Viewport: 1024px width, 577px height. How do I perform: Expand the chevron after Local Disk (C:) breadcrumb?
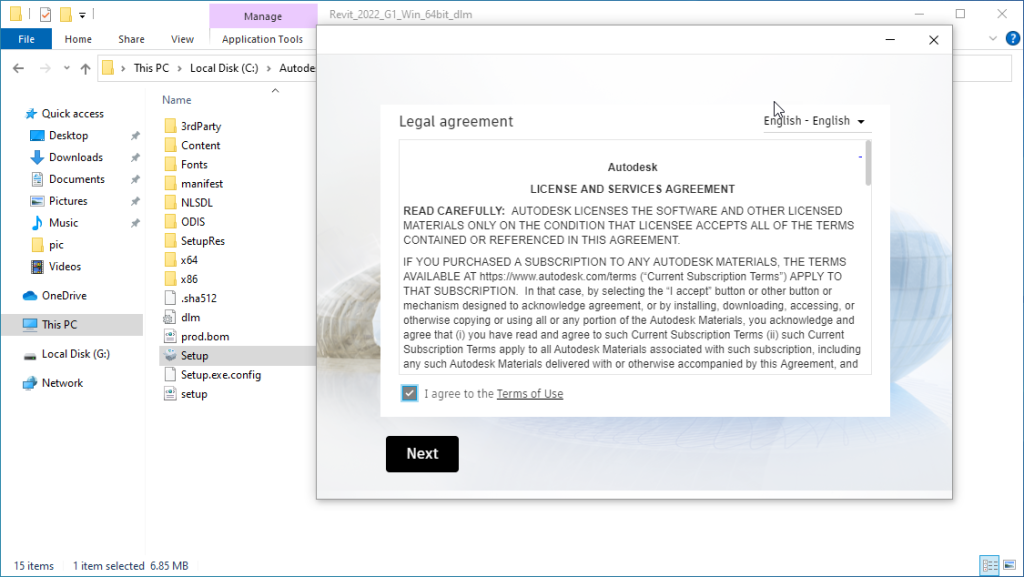tap(268, 68)
